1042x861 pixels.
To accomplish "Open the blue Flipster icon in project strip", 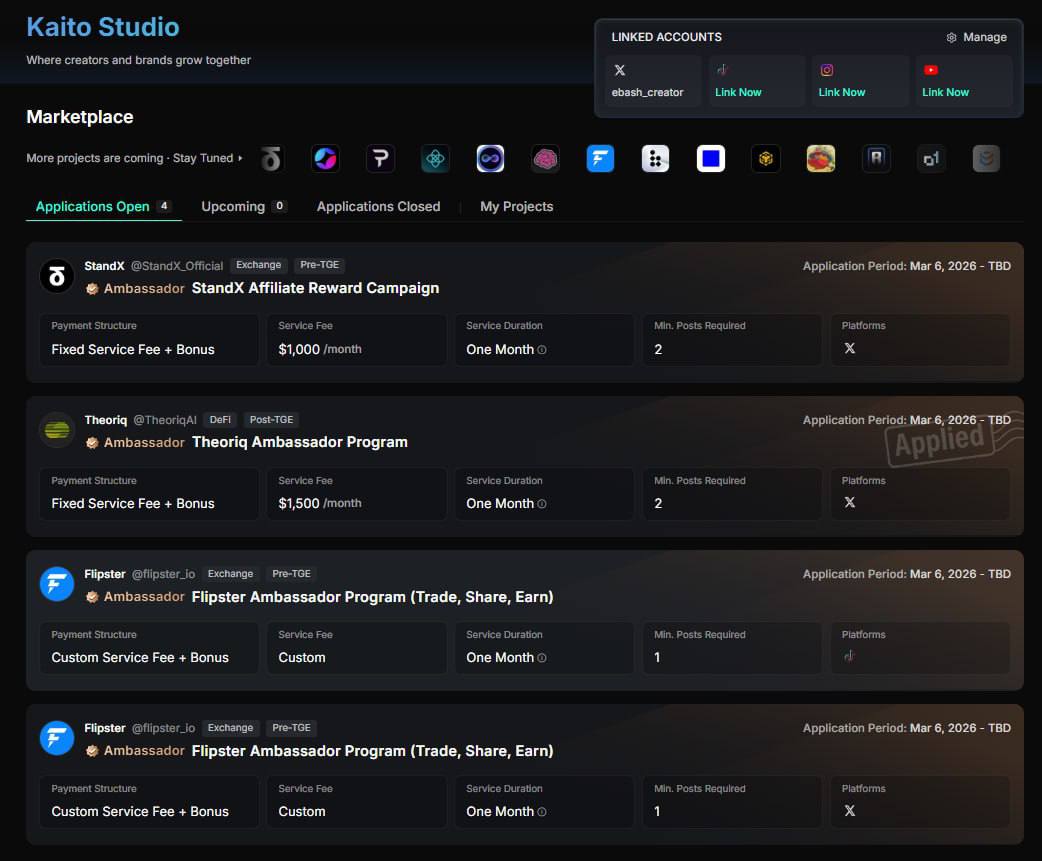I will (600, 159).
